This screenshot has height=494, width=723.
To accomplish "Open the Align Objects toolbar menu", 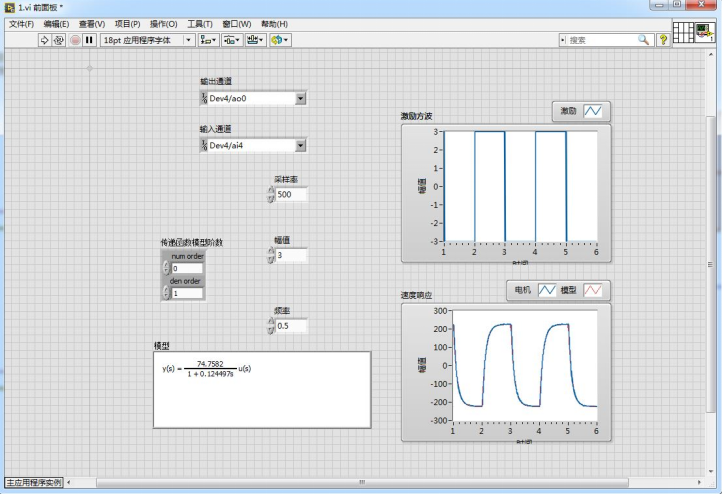I will (208, 40).
